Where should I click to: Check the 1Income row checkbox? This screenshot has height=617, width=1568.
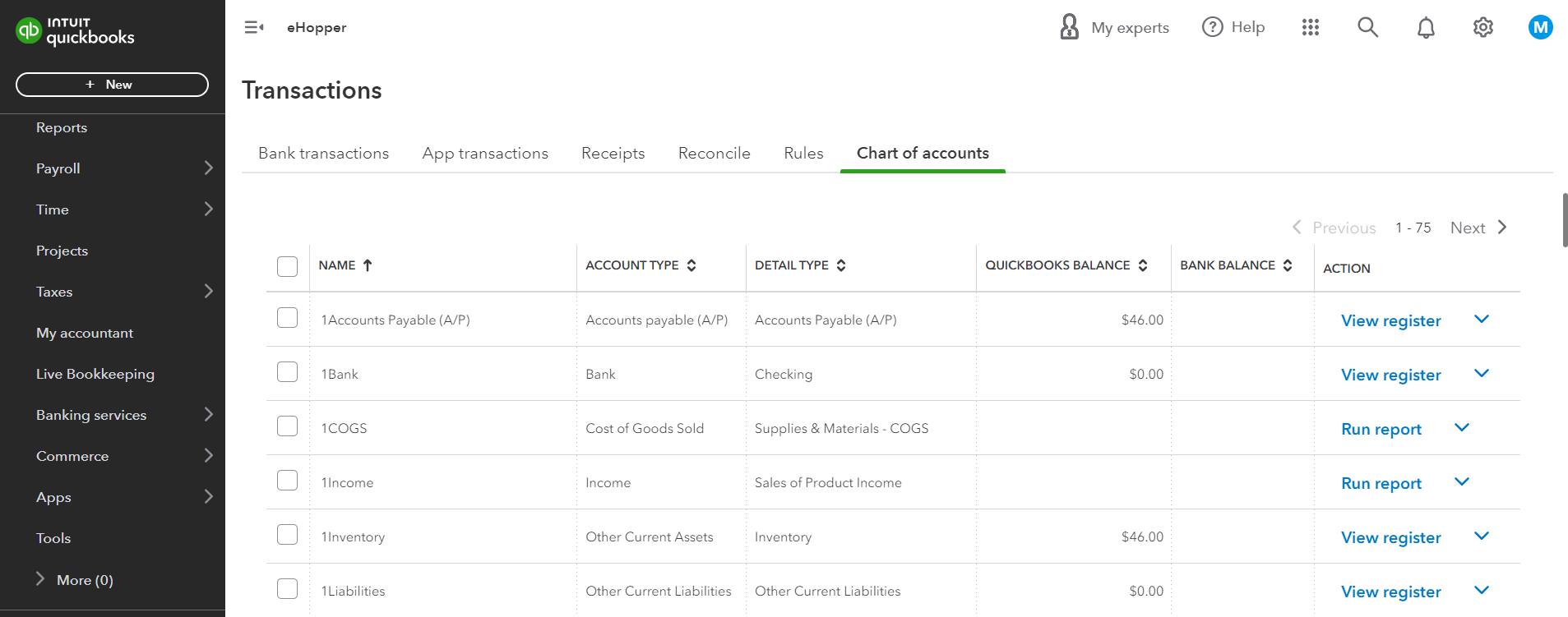287,480
